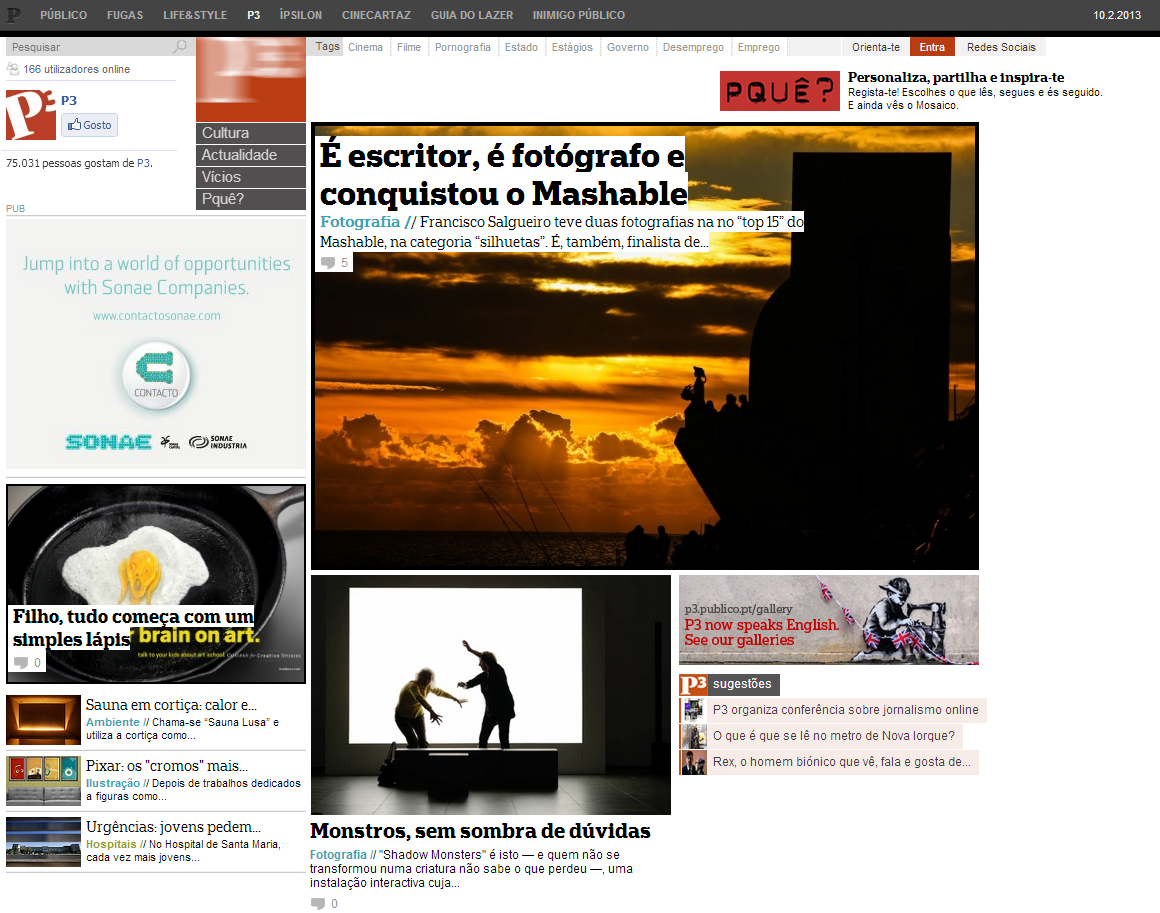
Task: Click comment icon under Monstros article
Action: click(318, 904)
